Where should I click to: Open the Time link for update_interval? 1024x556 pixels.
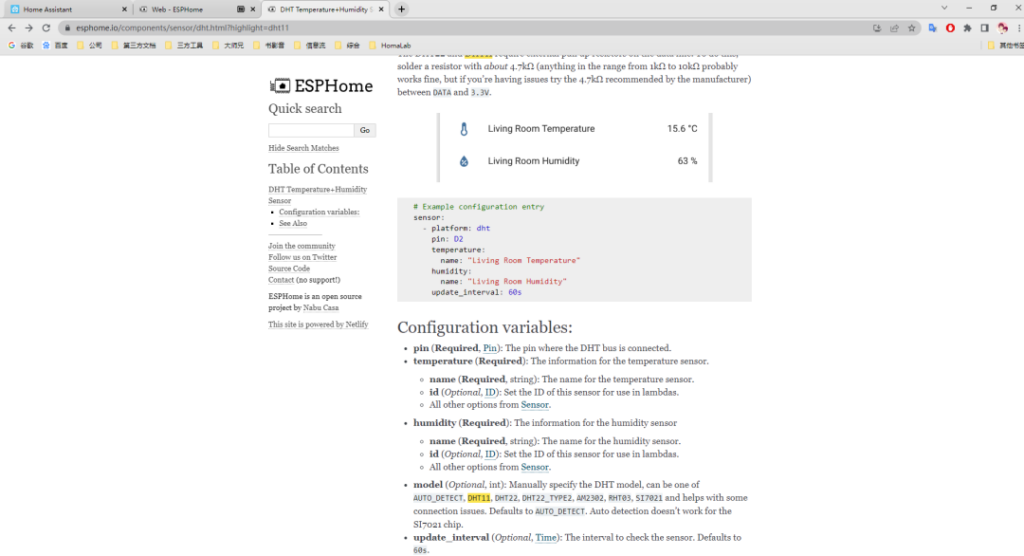545,538
